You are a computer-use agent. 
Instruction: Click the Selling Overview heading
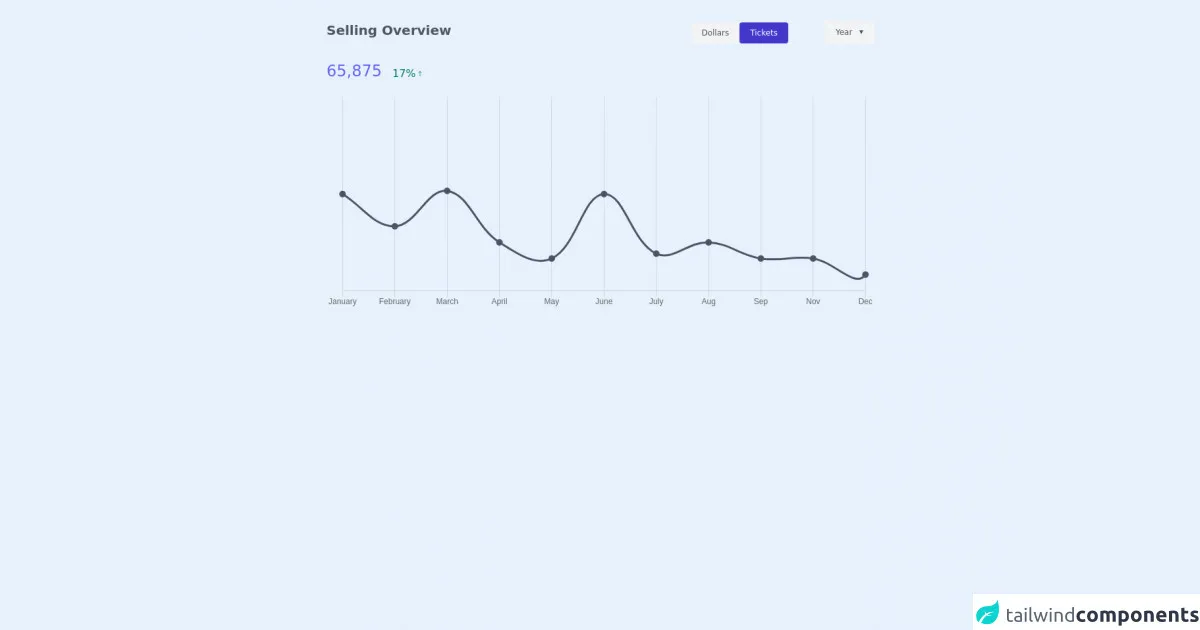tap(389, 31)
